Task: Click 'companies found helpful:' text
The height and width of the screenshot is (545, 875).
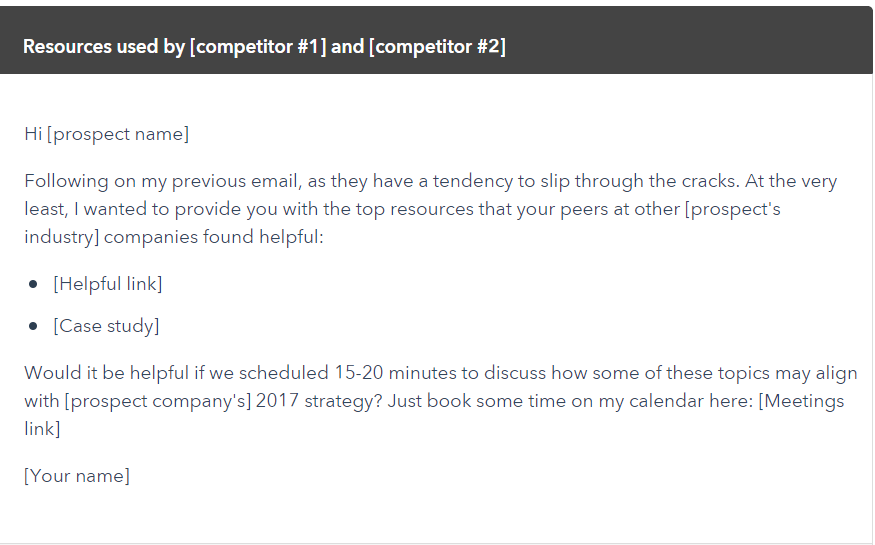Action: [x=214, y=237]
